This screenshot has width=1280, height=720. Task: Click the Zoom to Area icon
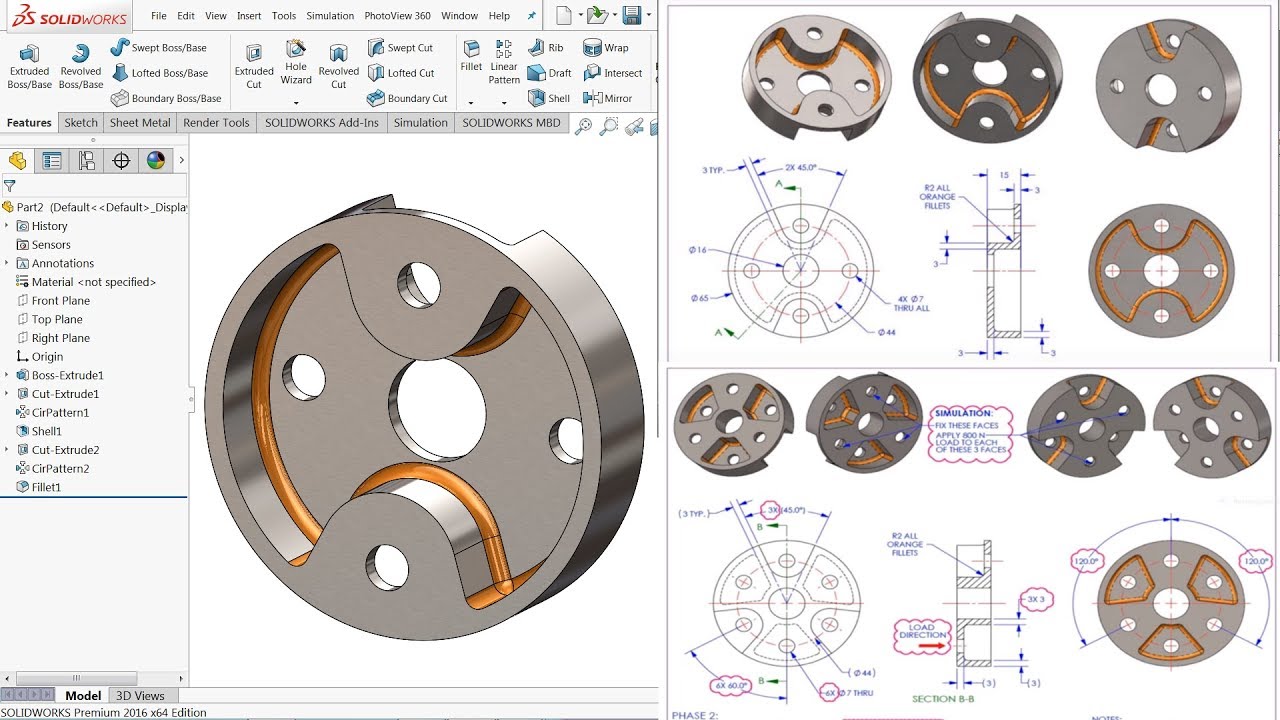(x=608, y=126)
